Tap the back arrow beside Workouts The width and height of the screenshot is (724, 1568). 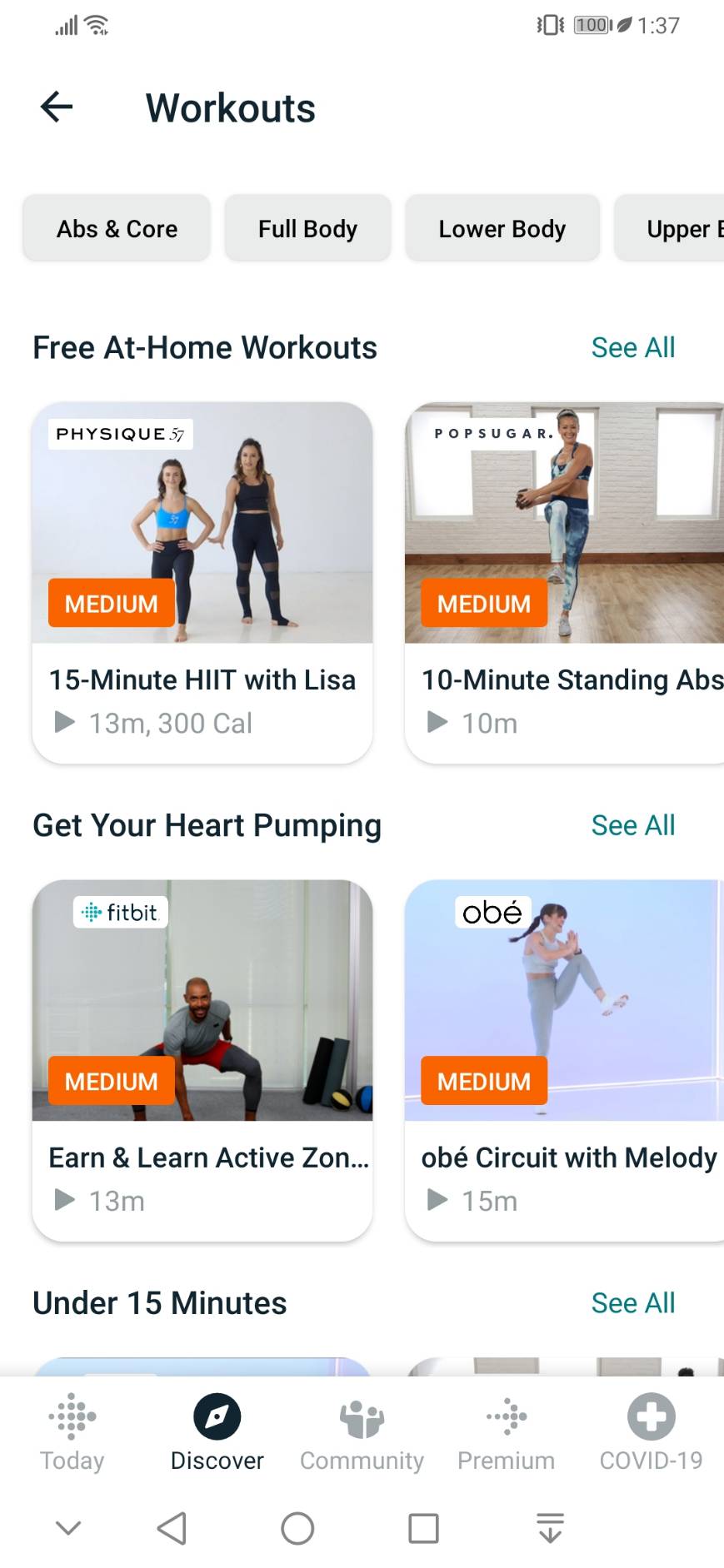coord(57,107)
